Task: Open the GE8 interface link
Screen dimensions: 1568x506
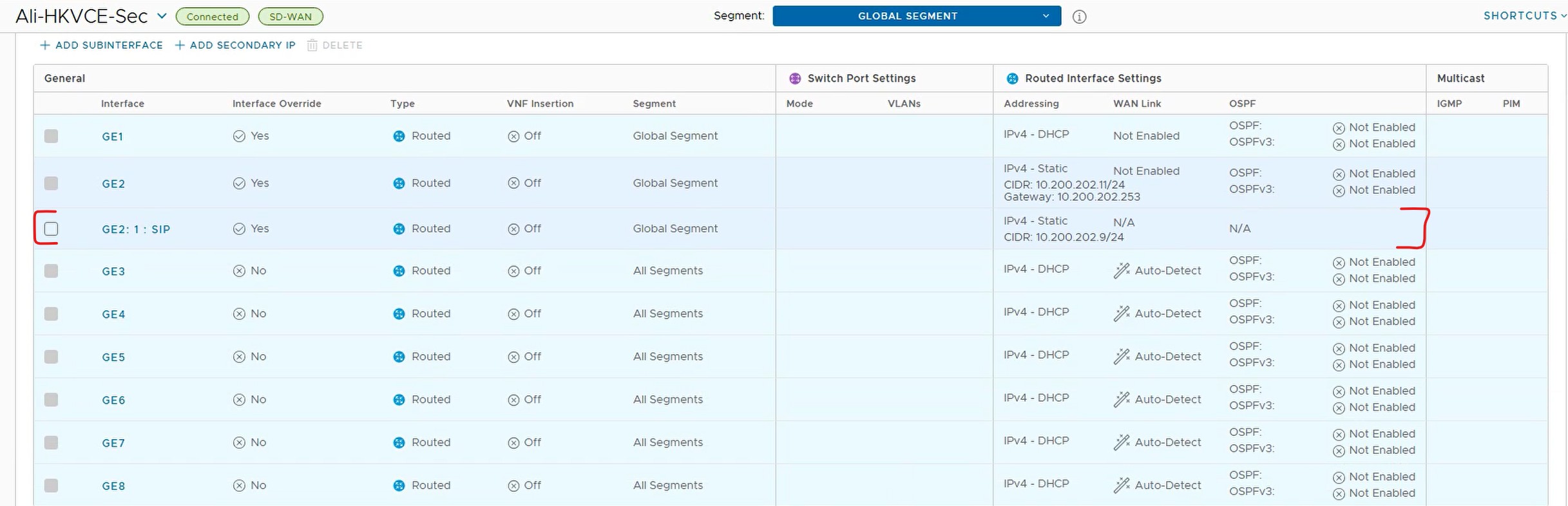Action: tap(113, 486)
